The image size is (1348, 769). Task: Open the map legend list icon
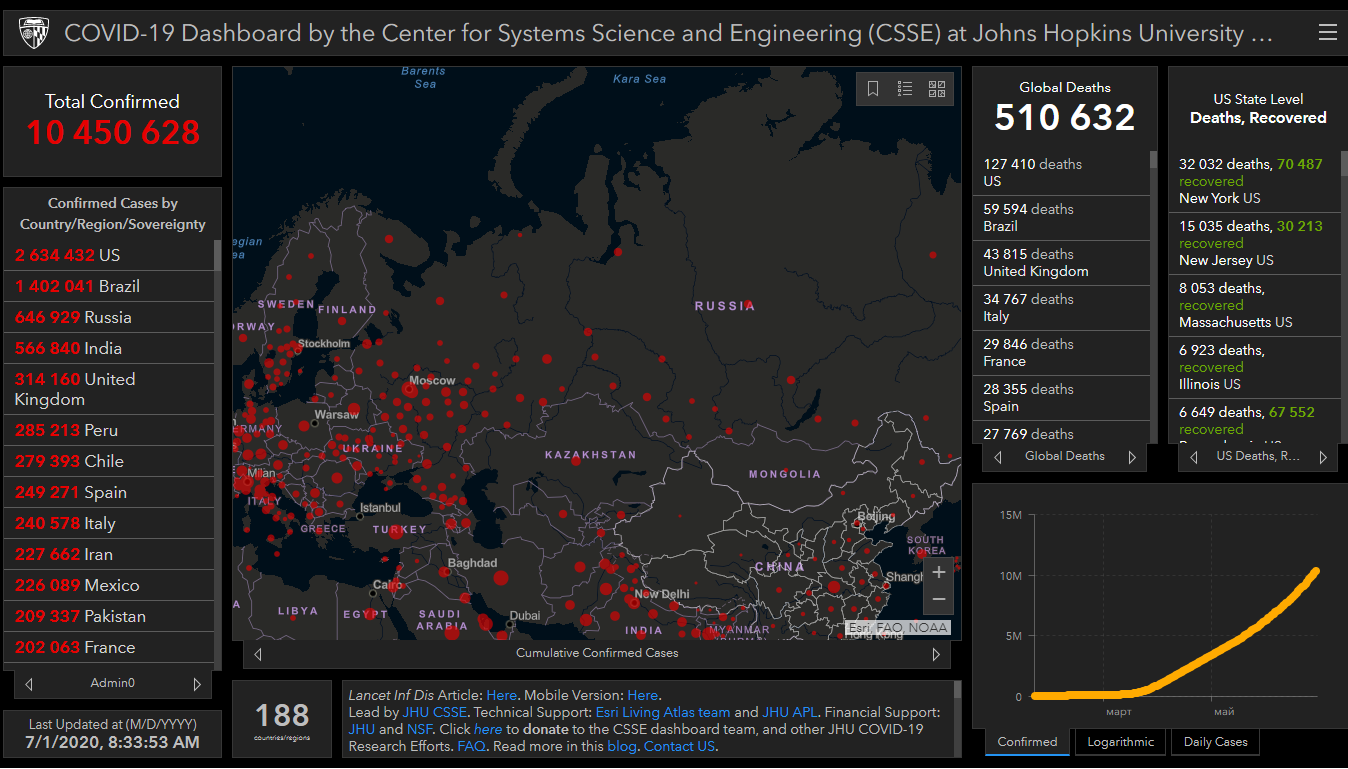[x=905, y=89]
